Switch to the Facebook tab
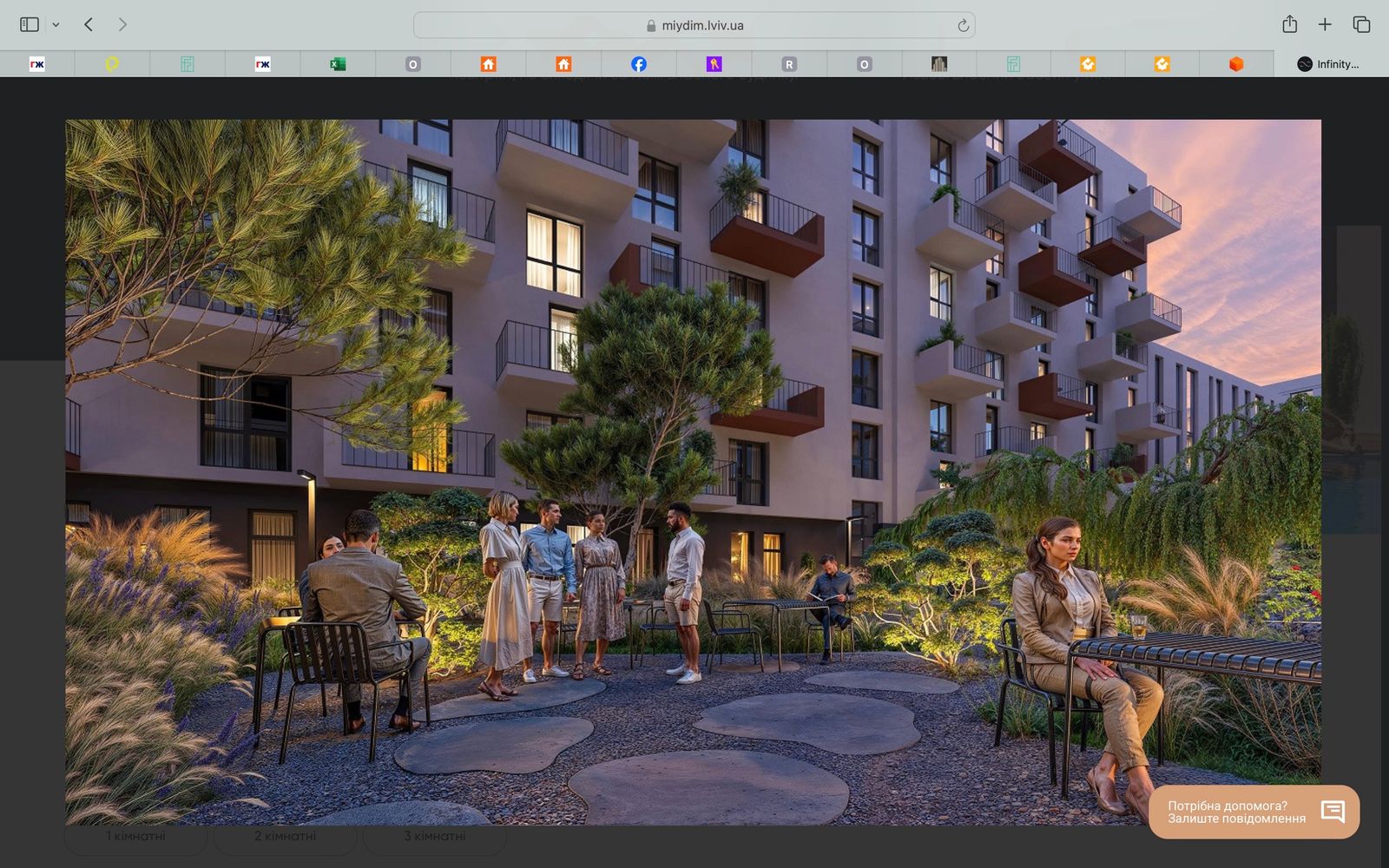The width and height of the screenshot is (1389, 868). coord(638,64)
